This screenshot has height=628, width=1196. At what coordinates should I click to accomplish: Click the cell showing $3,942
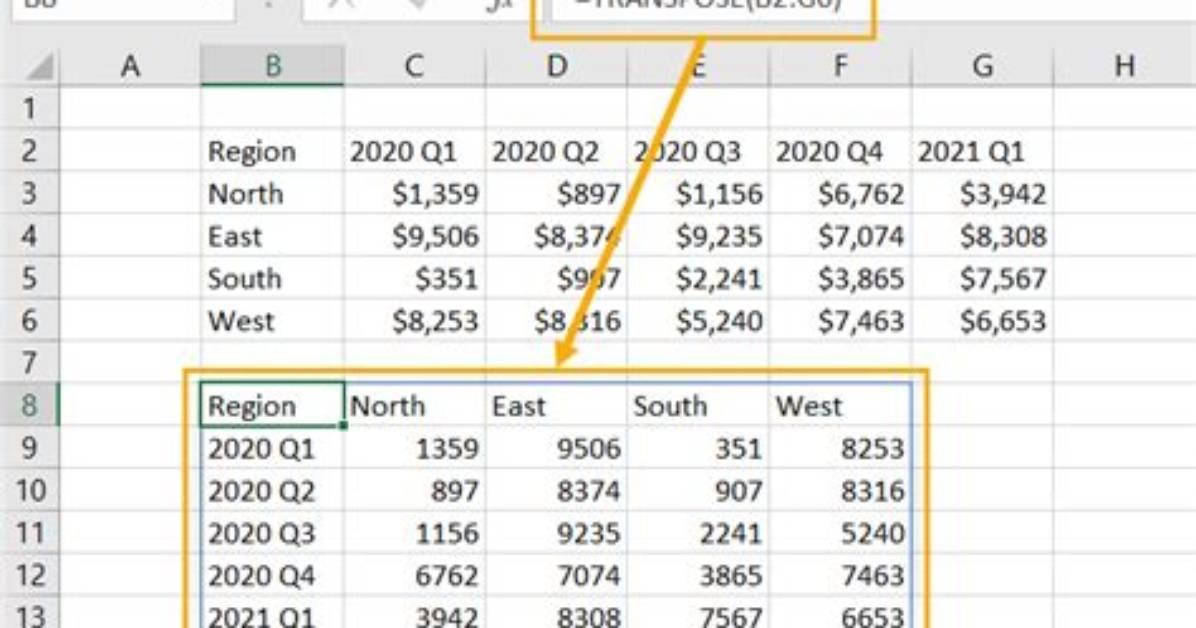tap(982, 194)
